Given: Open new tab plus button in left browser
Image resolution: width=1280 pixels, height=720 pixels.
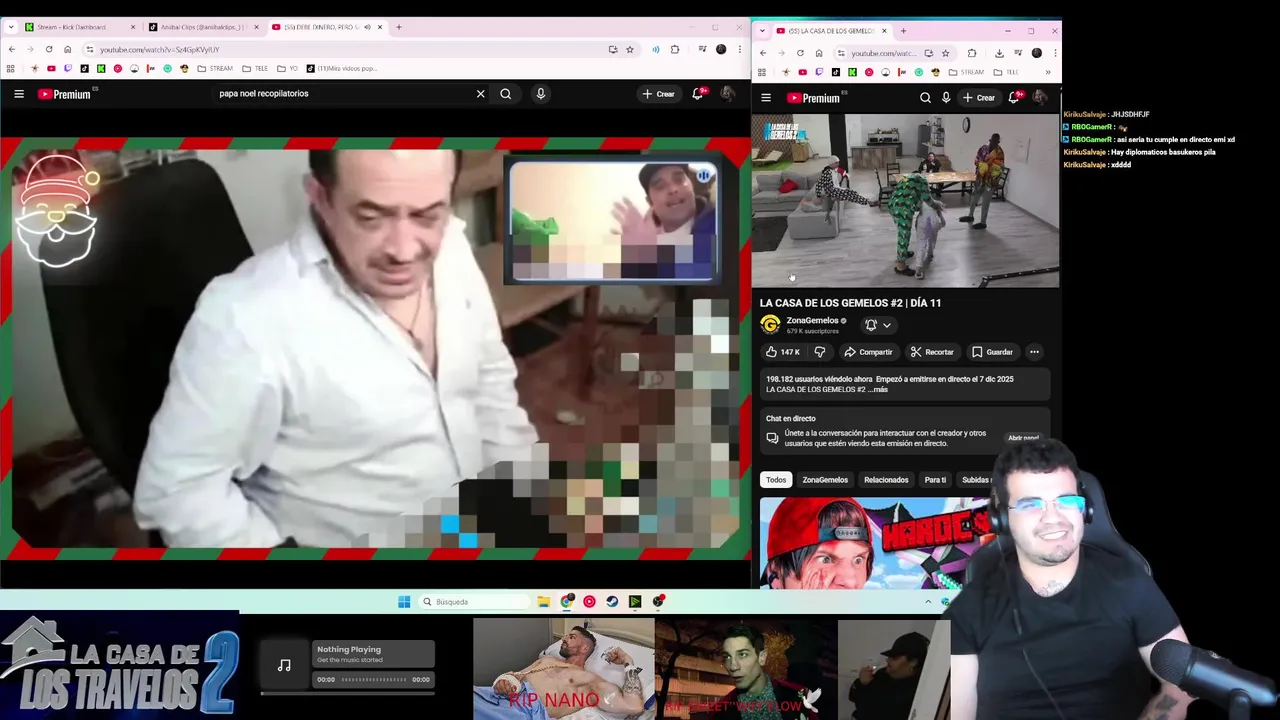Looking at the screenshot, I should pyautogui.click(x=399, y=27).
